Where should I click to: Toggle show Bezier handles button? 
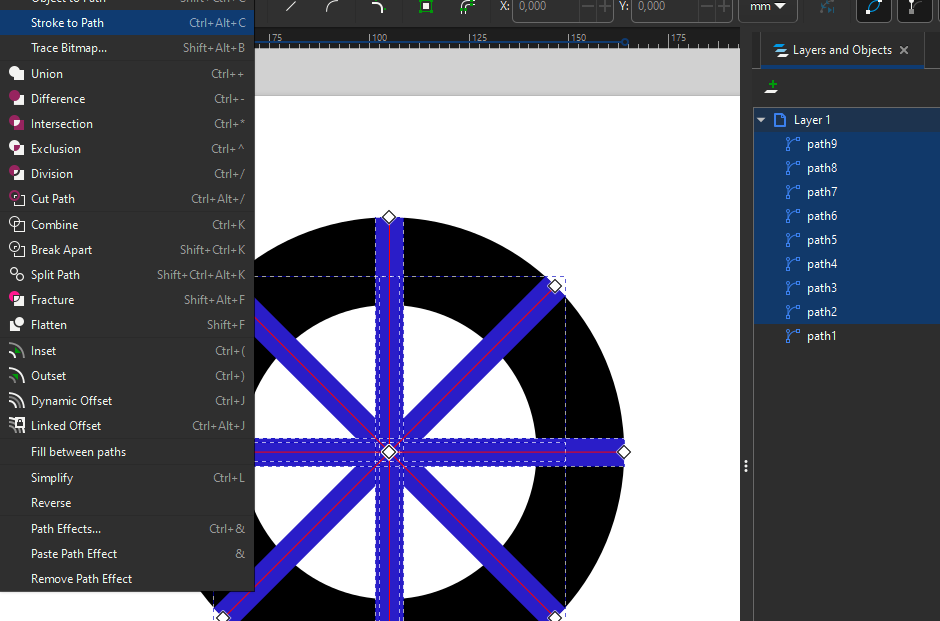coord(915,7)
